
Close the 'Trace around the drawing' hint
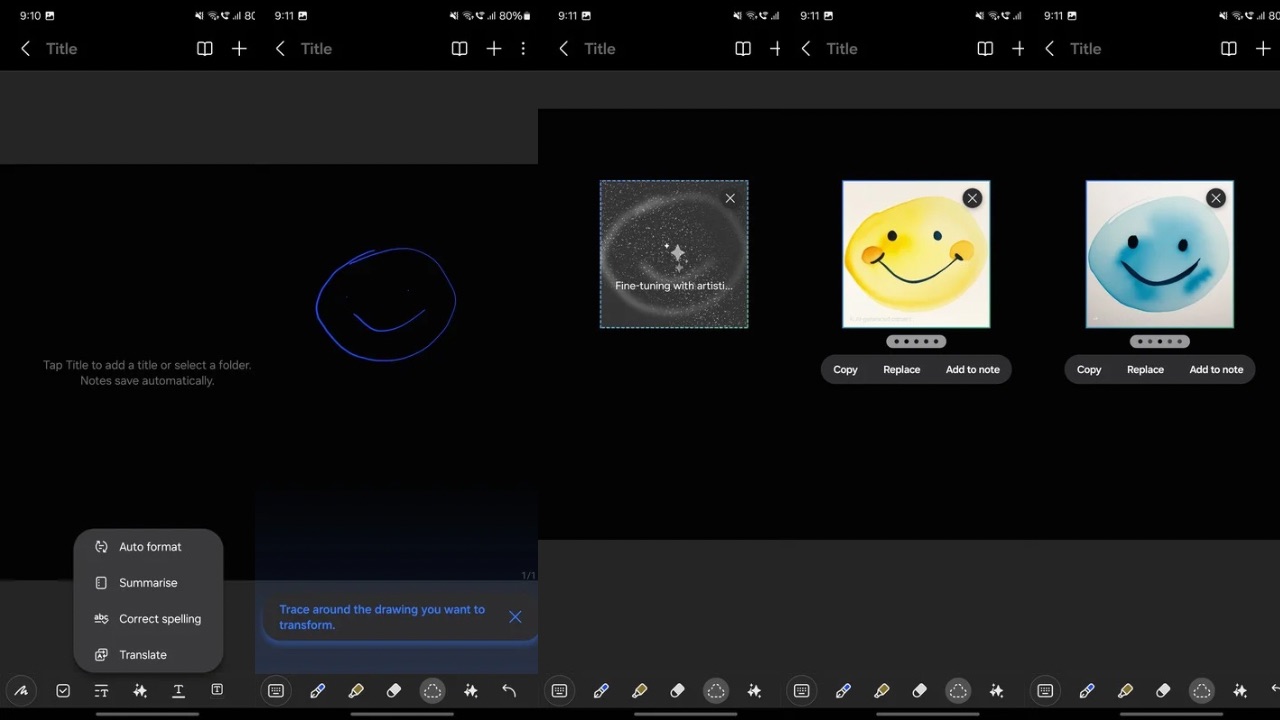[x=515, y=617]
